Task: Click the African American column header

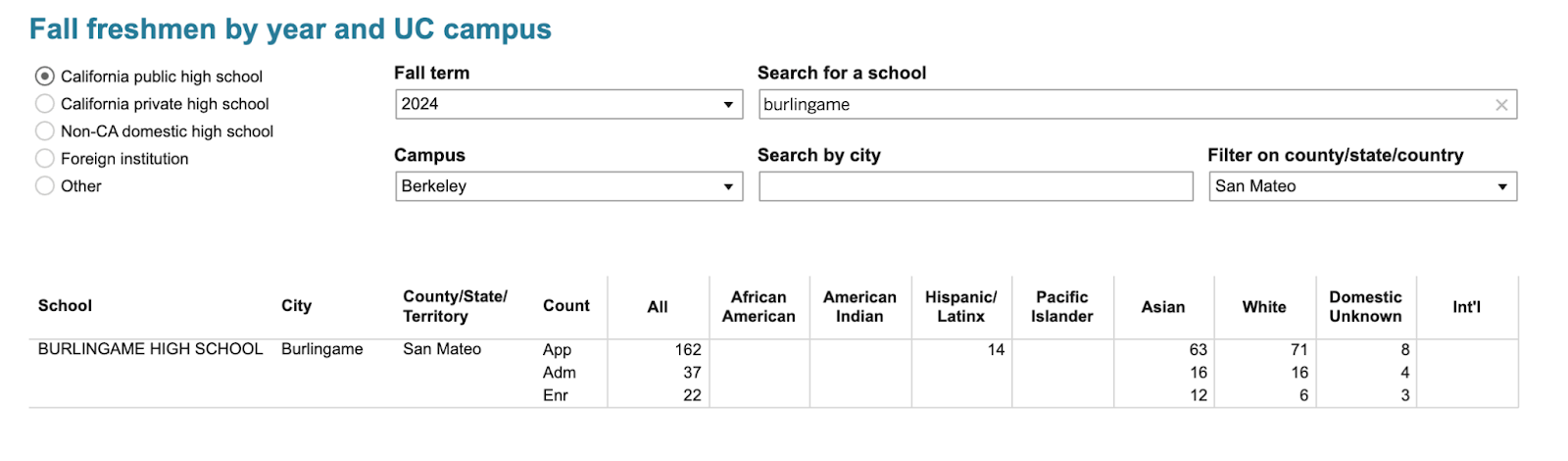Action: (x=759, y=307)
